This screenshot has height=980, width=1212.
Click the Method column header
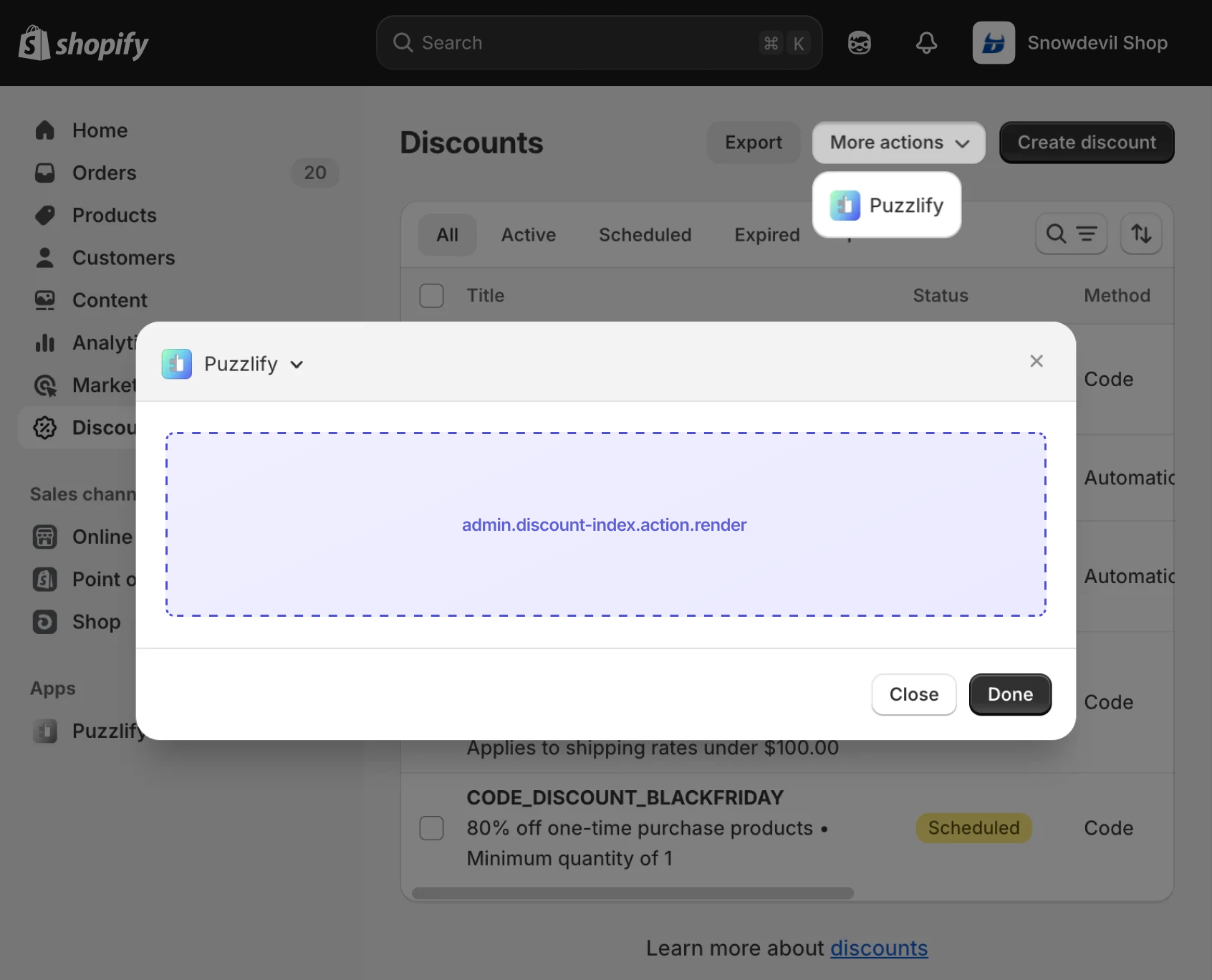pyautogui.click(x=1117, y=296)
